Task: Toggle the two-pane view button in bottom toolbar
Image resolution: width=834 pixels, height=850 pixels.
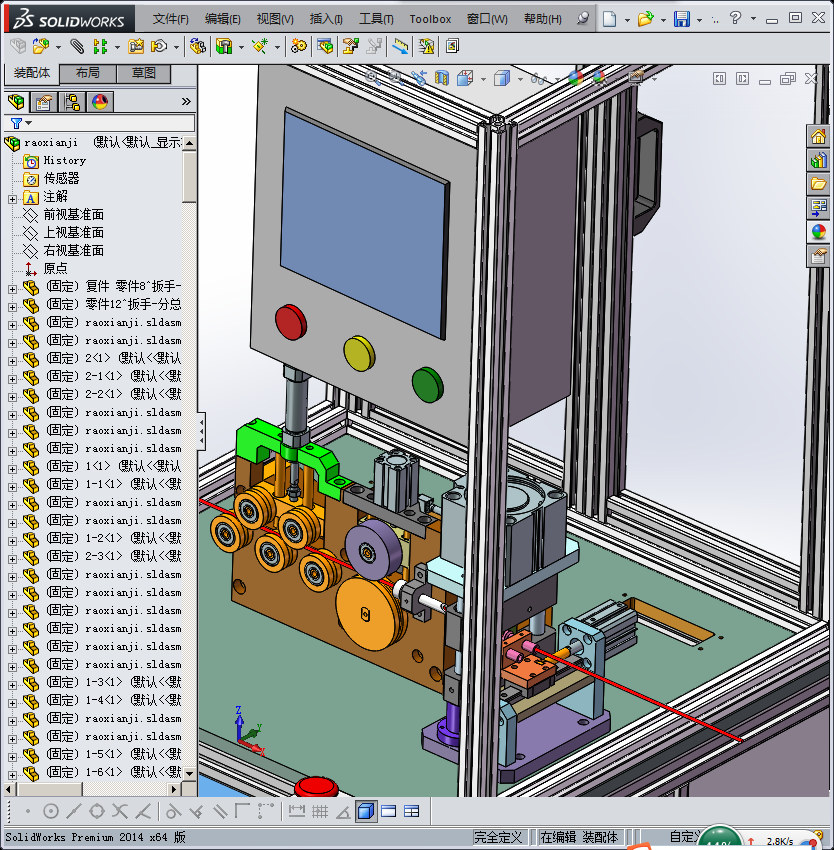Action: coord(389,812)
